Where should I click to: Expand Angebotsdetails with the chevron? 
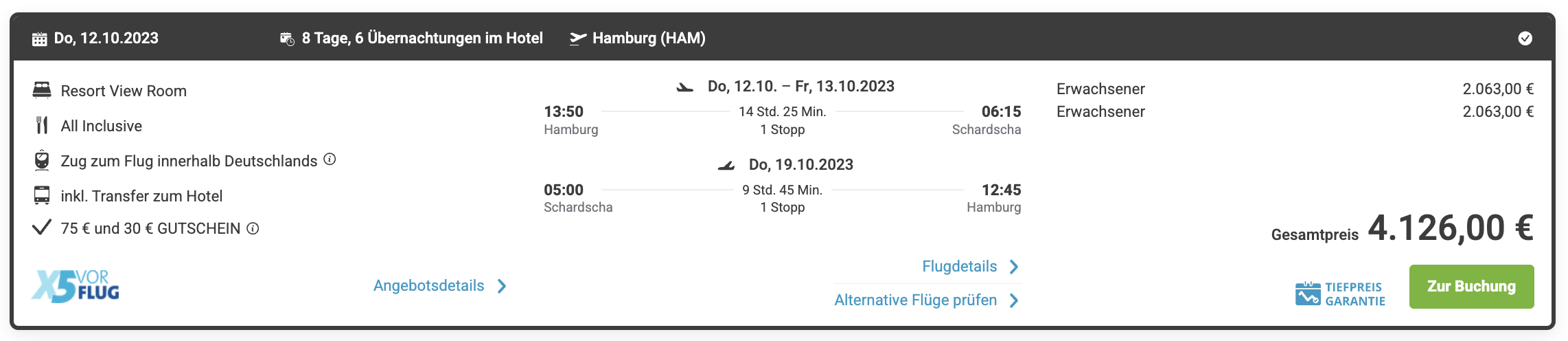tap(502, 286)
